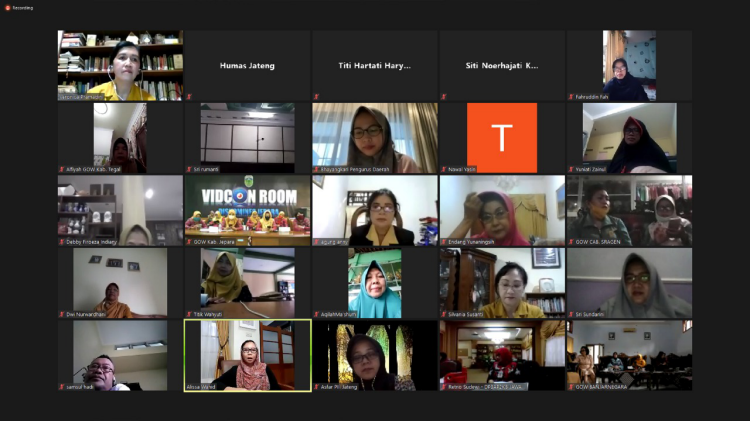The image size is (750, 421).
Task: Click muted mic icon beside Asfar PII Jateng
Action: (x=316, y=387)
